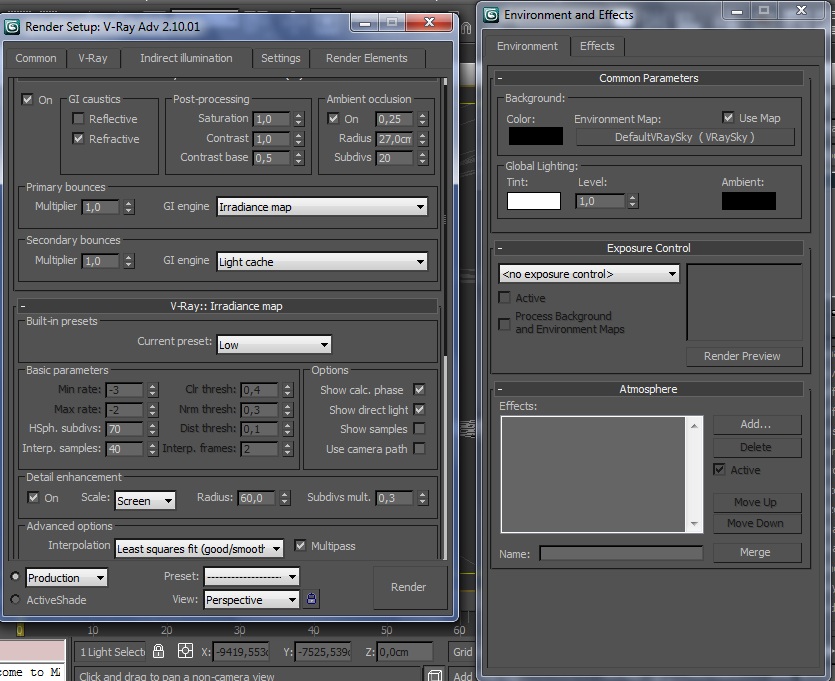Click the HSph. subdivs value field
835x681 pixels.
[125, 429]
